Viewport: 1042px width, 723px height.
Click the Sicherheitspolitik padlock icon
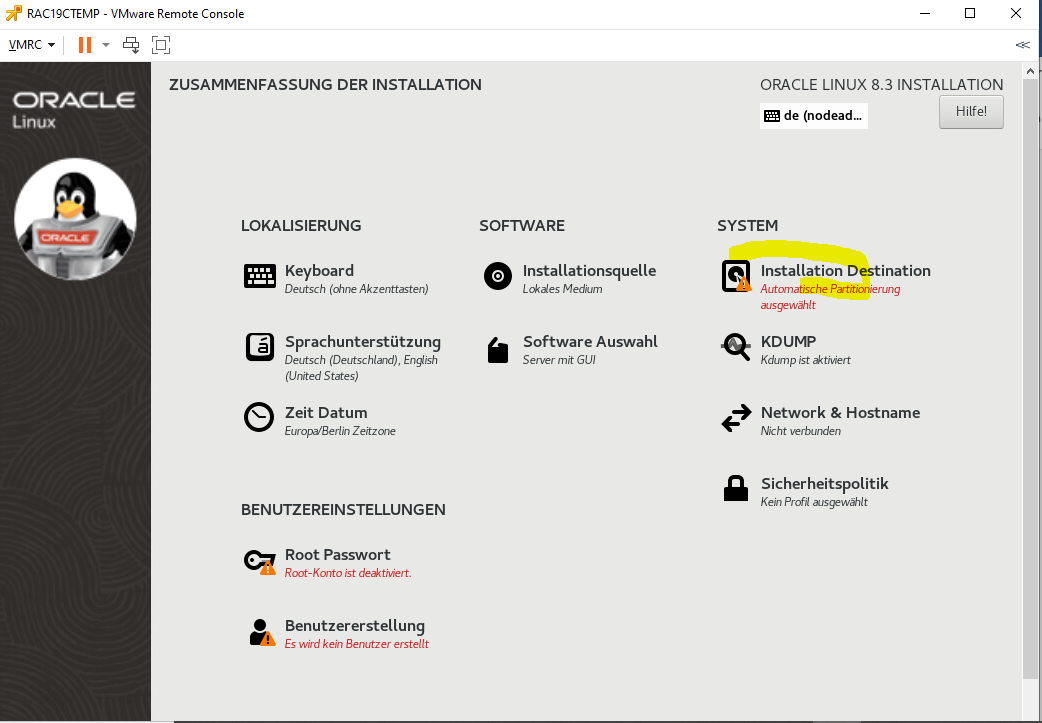(736, 489)
